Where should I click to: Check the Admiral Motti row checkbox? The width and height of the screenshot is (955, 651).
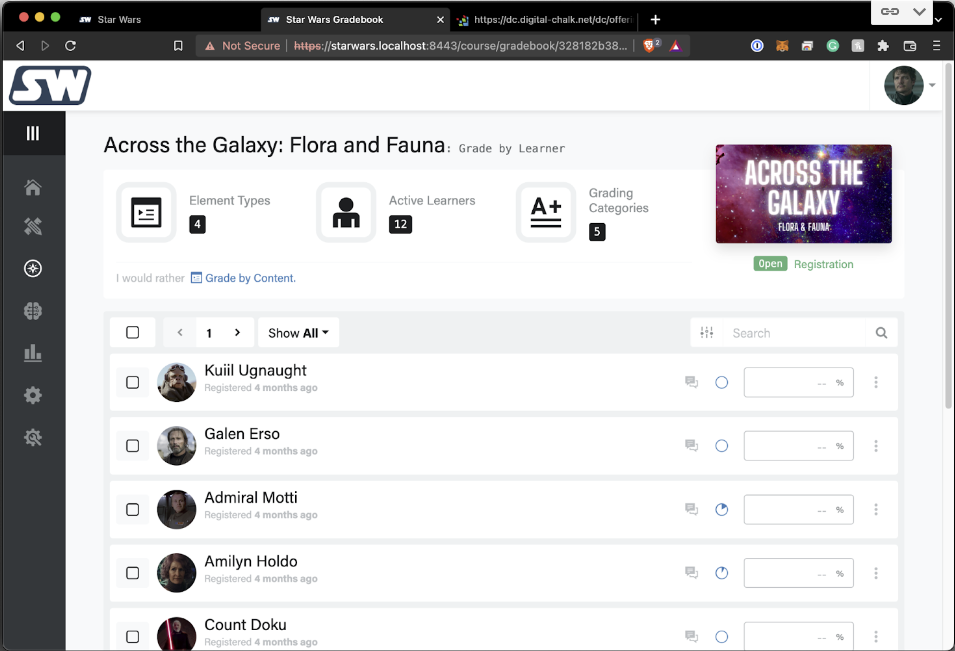tap(132, 509)
